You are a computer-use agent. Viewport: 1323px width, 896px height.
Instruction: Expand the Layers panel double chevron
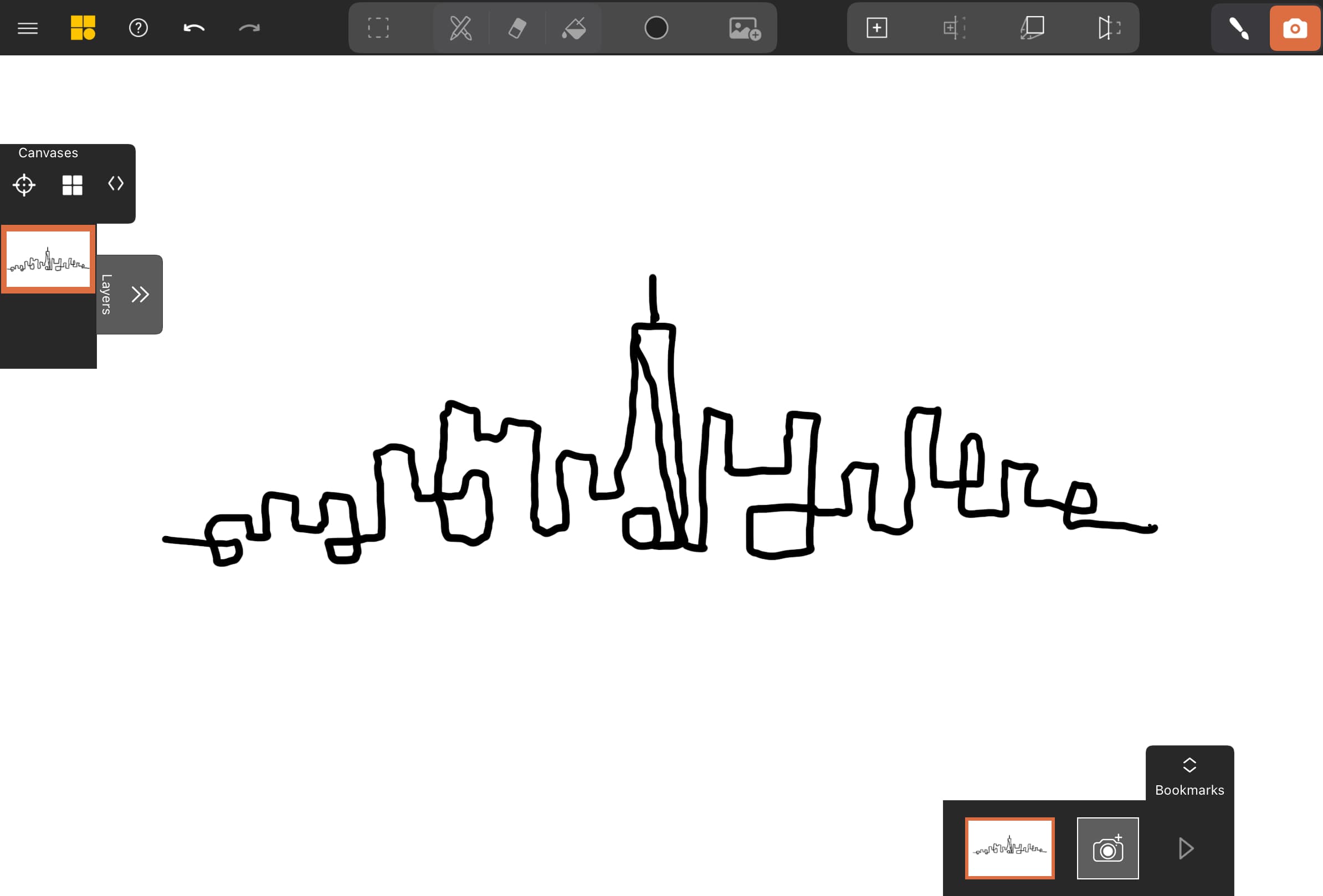140,294
